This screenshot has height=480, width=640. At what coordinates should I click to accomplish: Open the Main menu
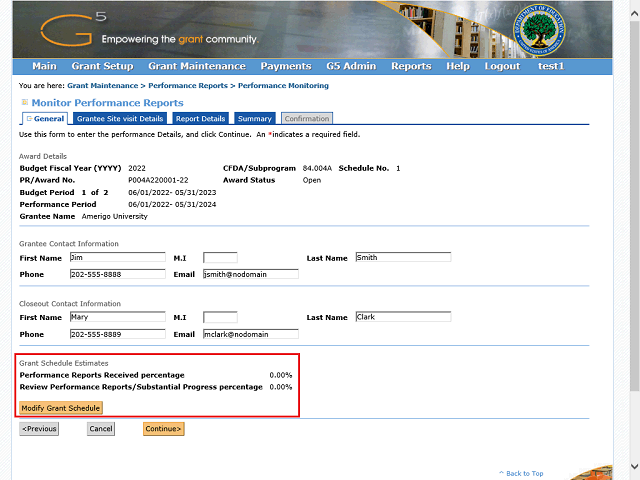44,66
